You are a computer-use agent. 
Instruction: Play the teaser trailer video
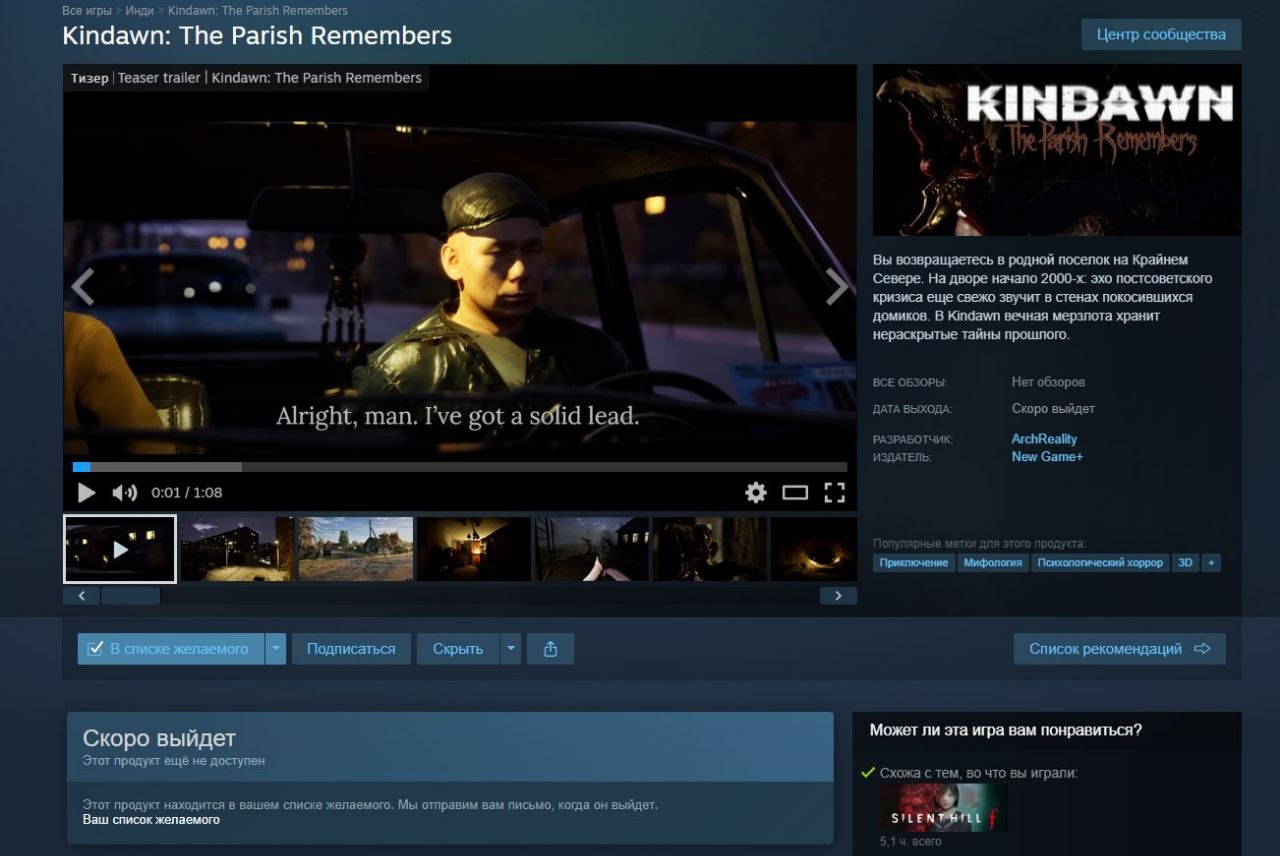click(x=87, y=492)
